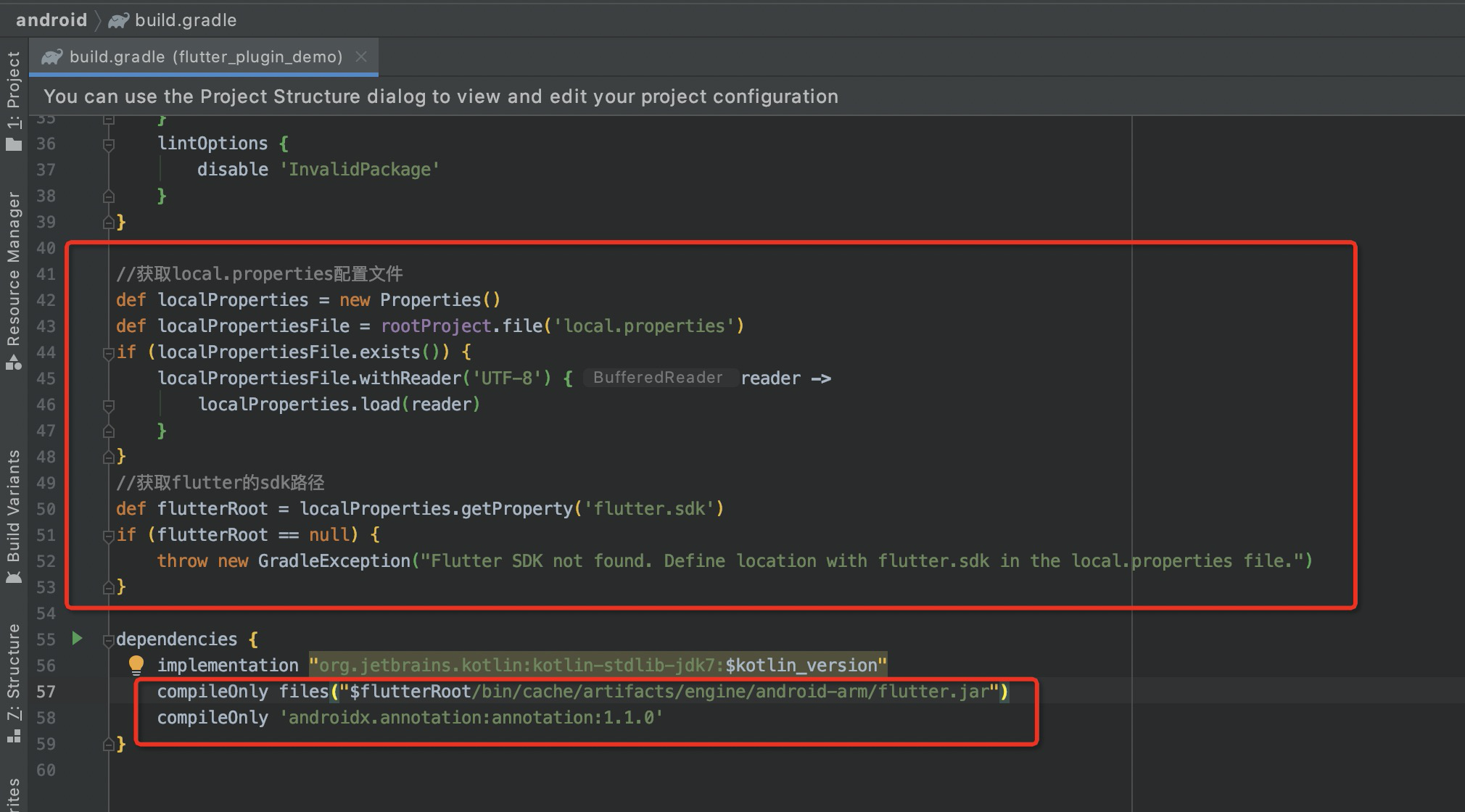
Task: Click the Gradle icon on the editor tab
Action: [x=51, y=56]
